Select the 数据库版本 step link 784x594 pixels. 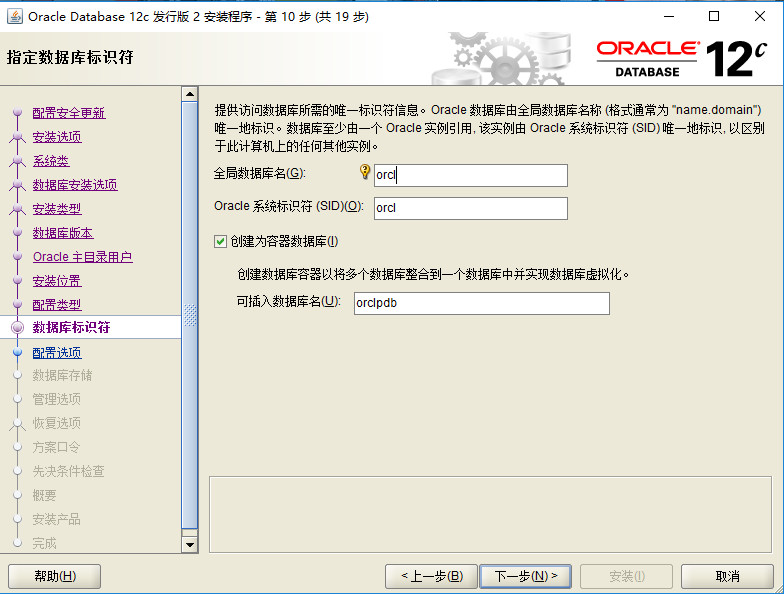pyautogui.click(x=63, y=233)
